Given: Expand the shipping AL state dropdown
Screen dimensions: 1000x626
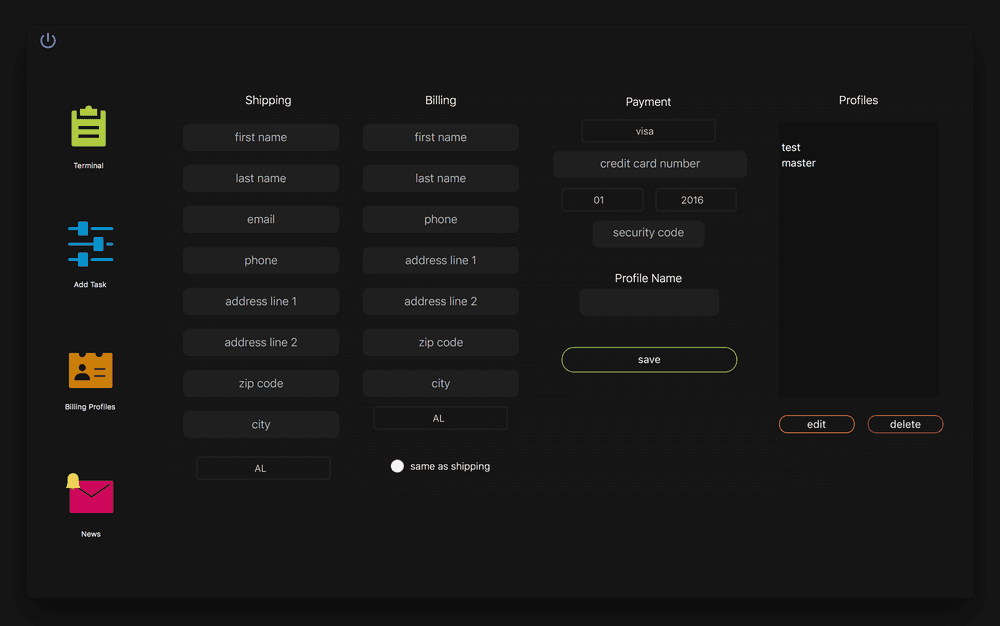Looking at the screenshot, I should click(262, 467).
